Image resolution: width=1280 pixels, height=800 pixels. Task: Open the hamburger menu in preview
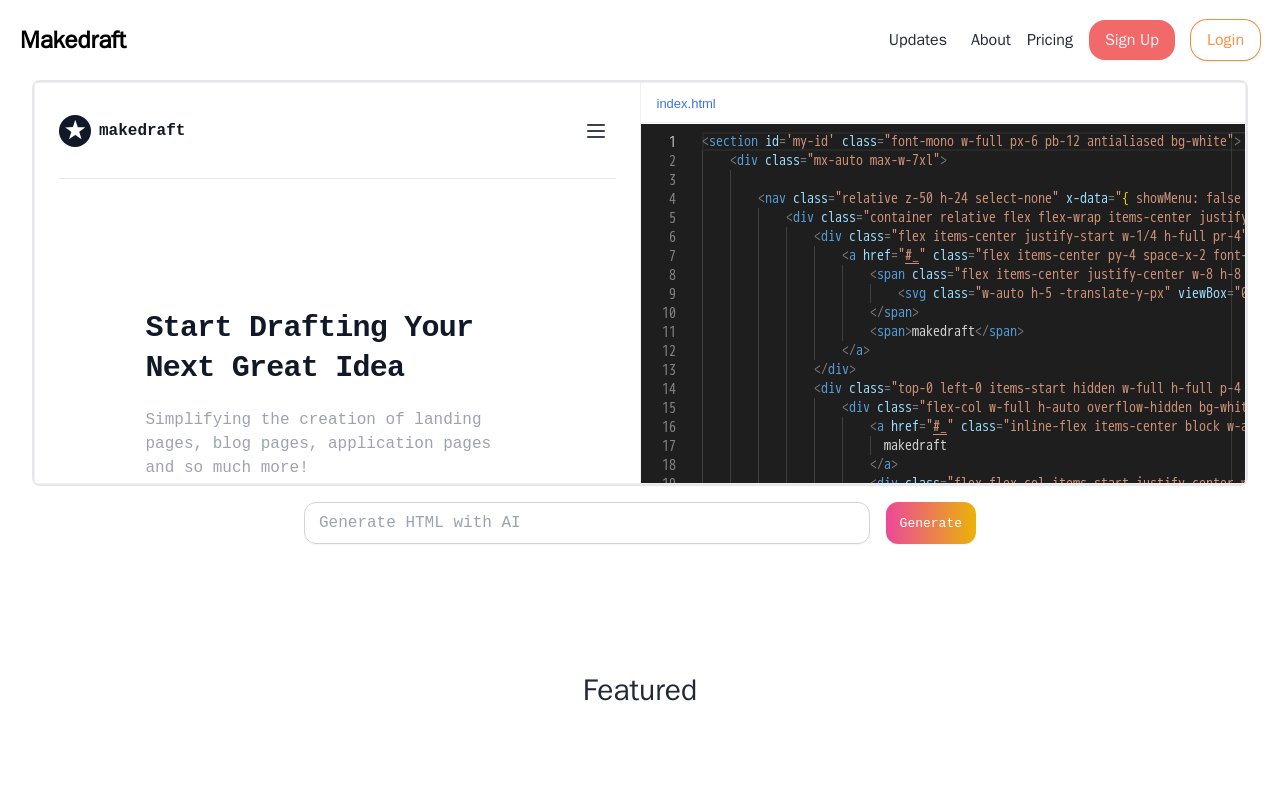(596, 131)
